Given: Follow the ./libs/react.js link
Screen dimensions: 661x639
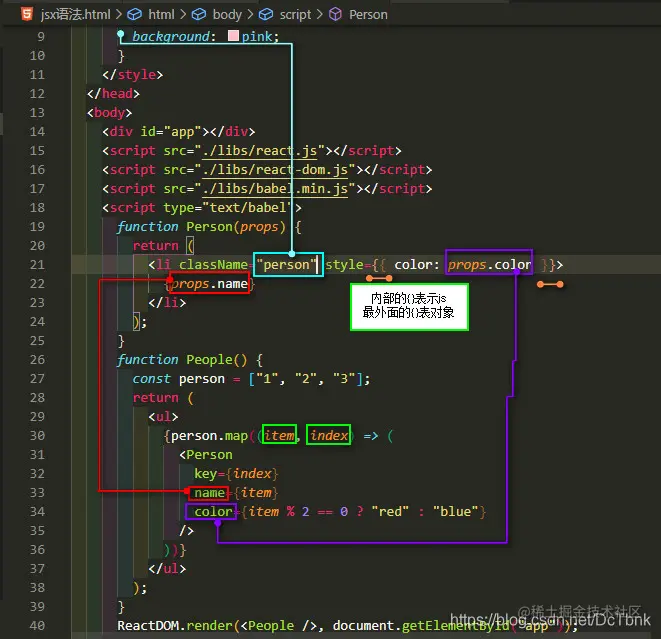Looking at the screenshot, I should tap(260, 150).
